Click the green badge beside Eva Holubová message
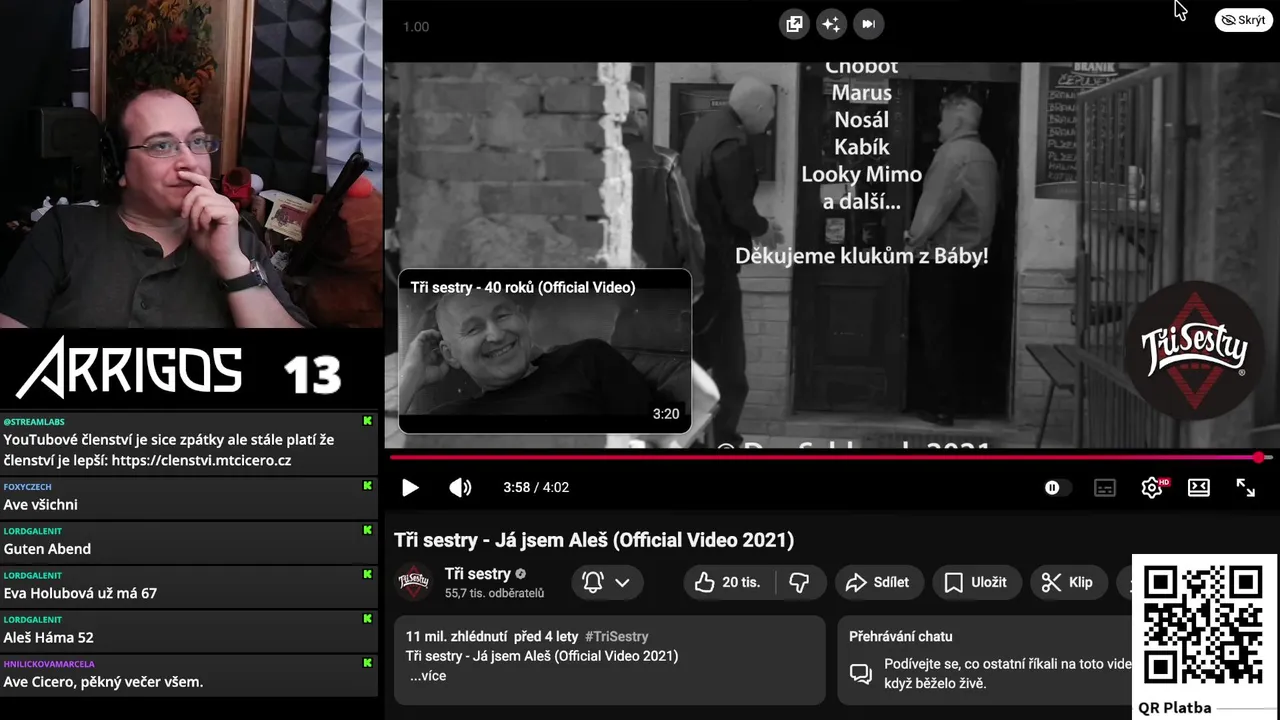Image resolution: width=1280 pixels, height=720 pixels. click(x=367, y=575)
